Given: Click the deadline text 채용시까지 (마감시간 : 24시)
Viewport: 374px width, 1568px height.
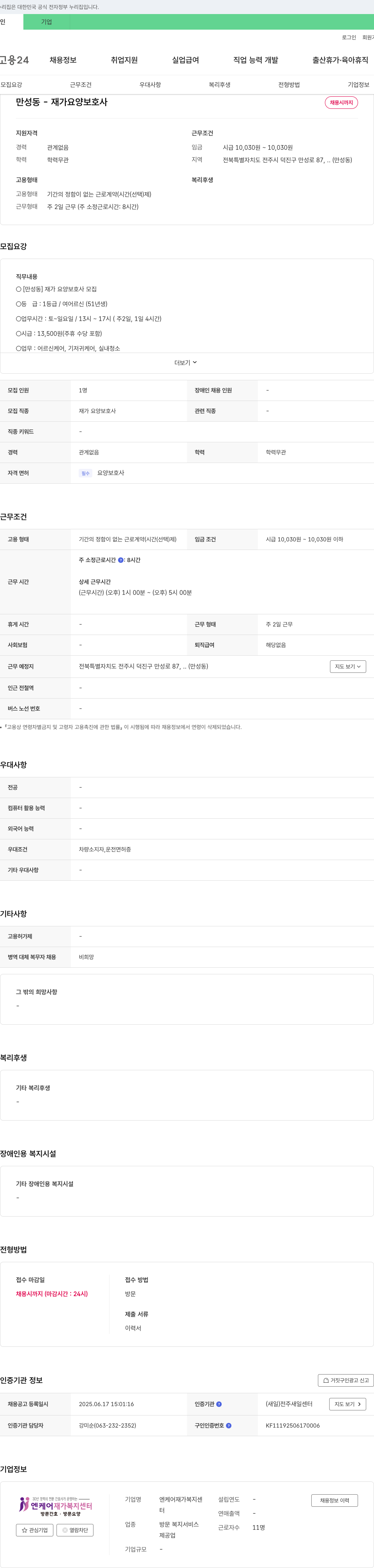Looking at the screenshot, I should click(x=52, y=1294).
